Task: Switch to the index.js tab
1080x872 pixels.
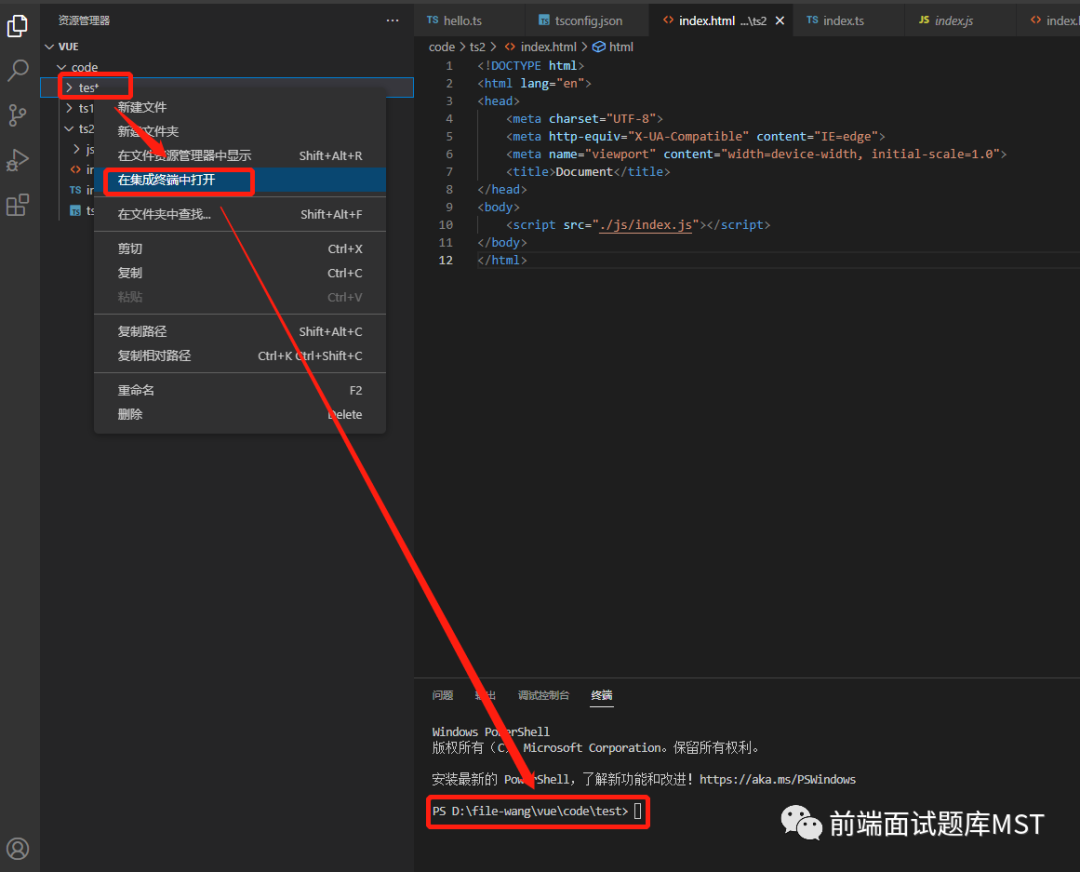Action: click(x=960, y=21)
